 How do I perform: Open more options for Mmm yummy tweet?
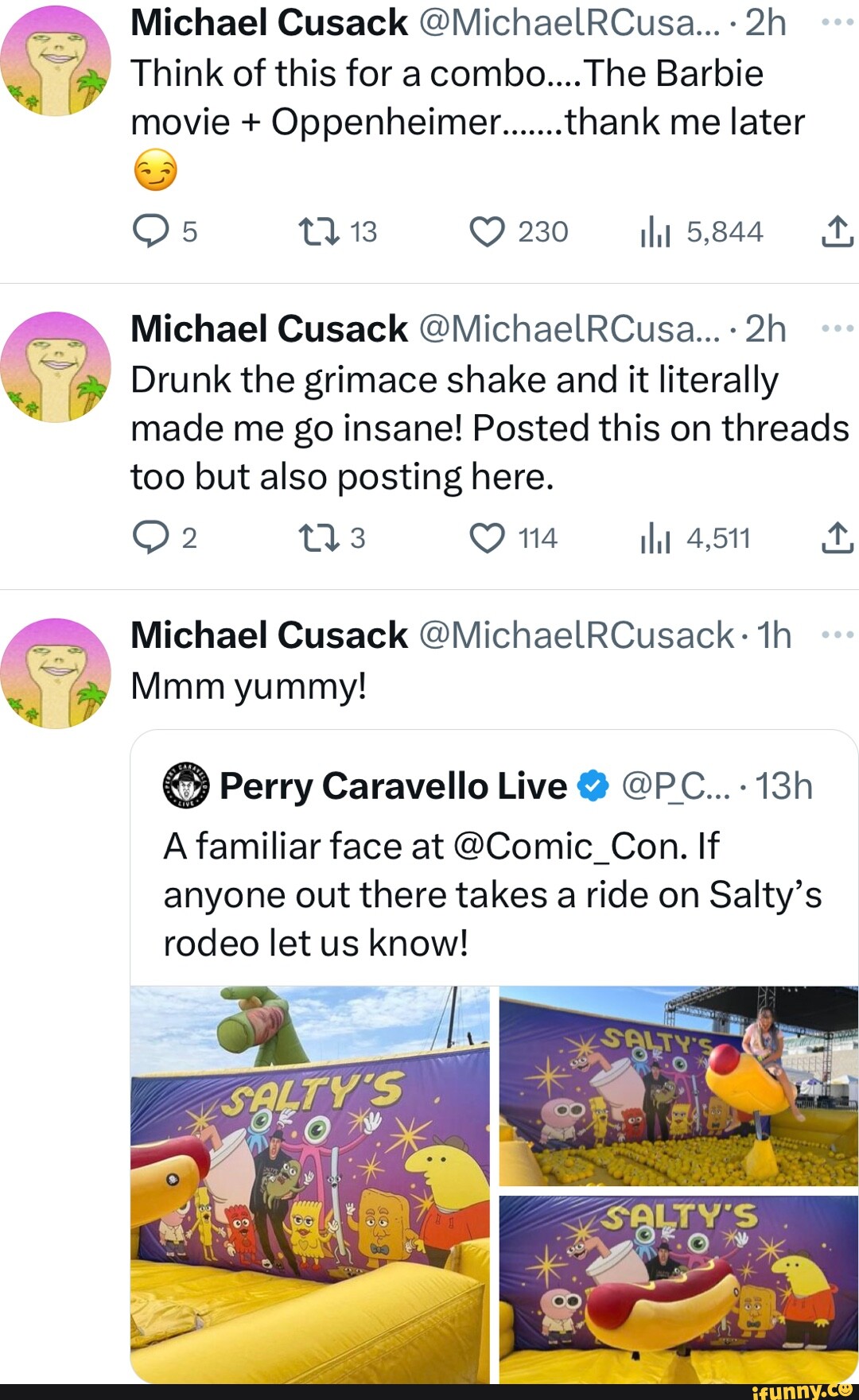click(x=837, y=634)
